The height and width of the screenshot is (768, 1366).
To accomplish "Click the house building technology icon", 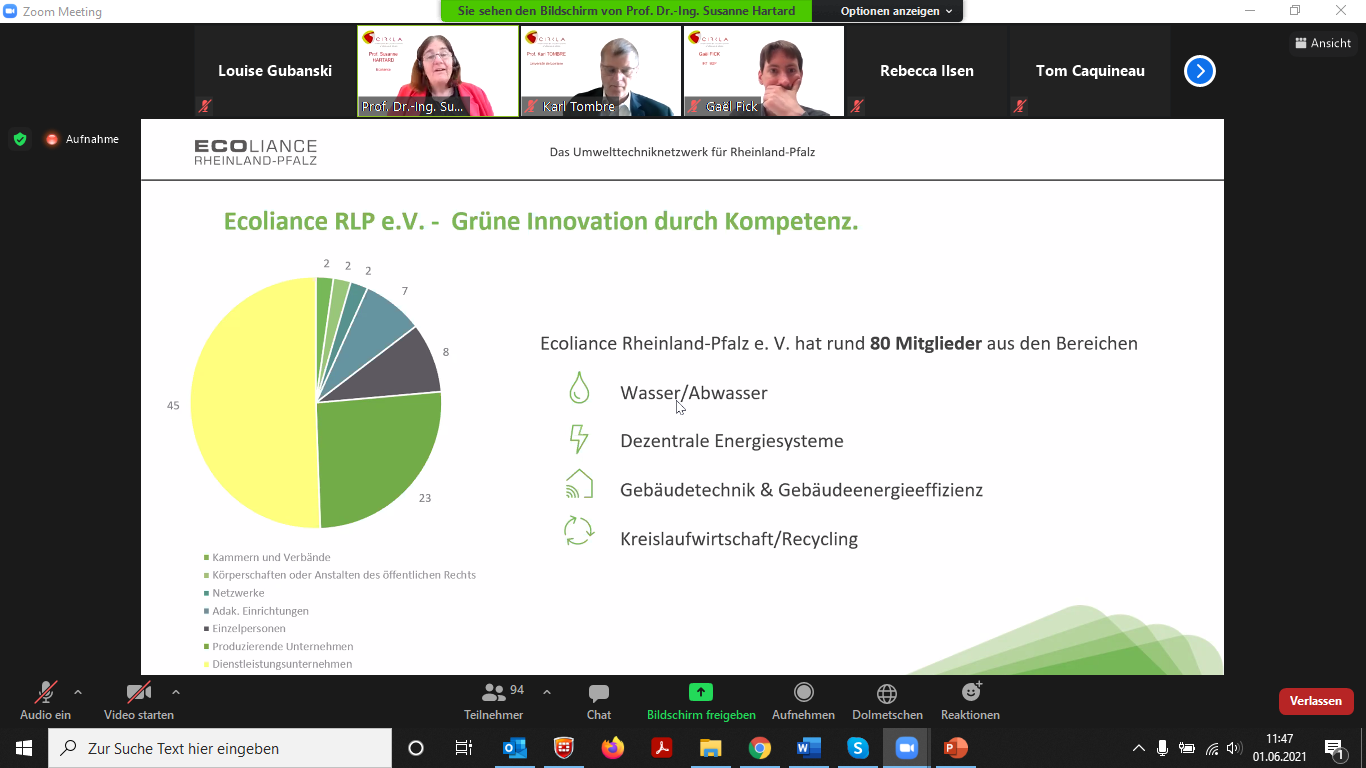I will 579,484.
